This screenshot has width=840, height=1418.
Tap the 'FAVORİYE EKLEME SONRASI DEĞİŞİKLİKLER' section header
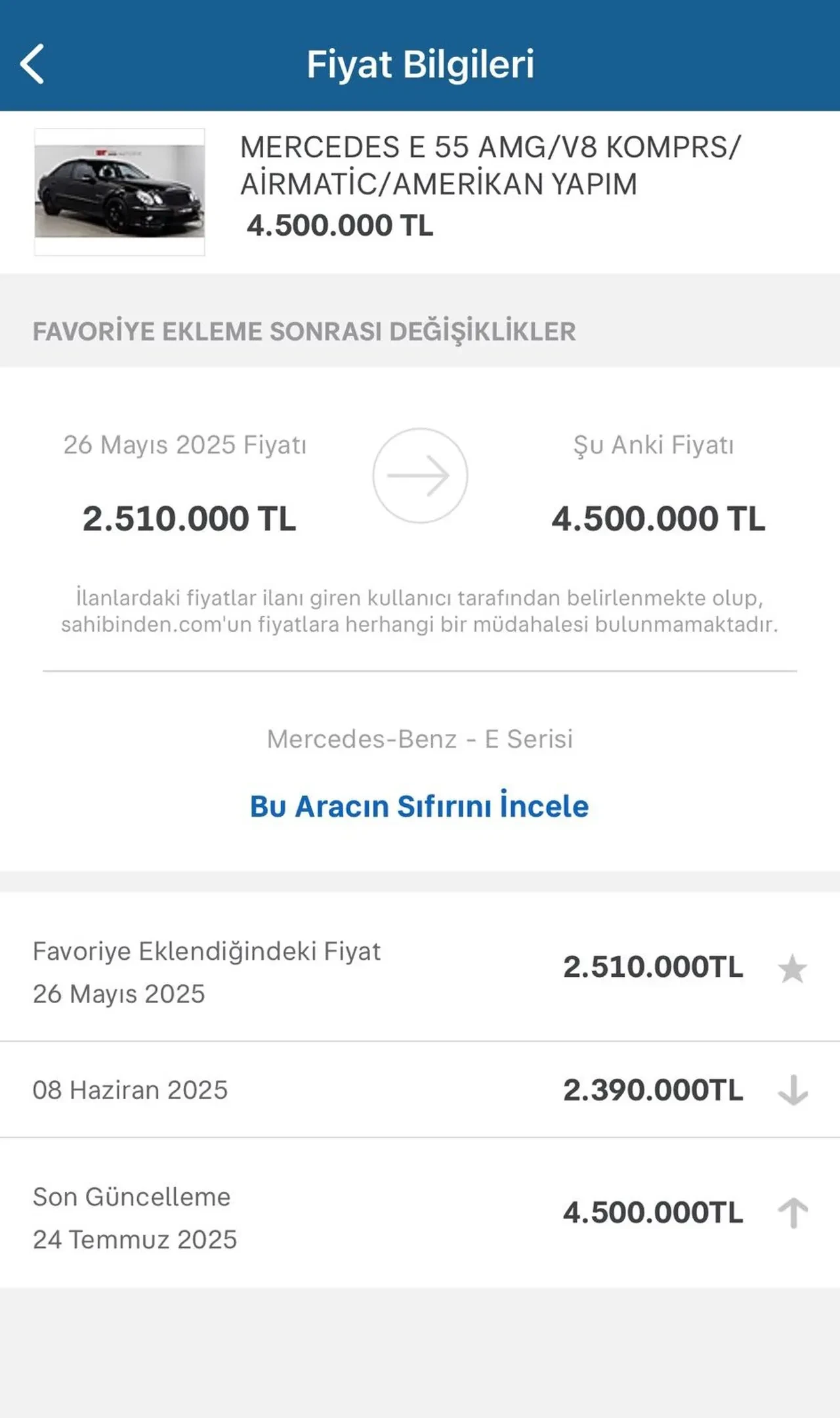pos(304,332)
